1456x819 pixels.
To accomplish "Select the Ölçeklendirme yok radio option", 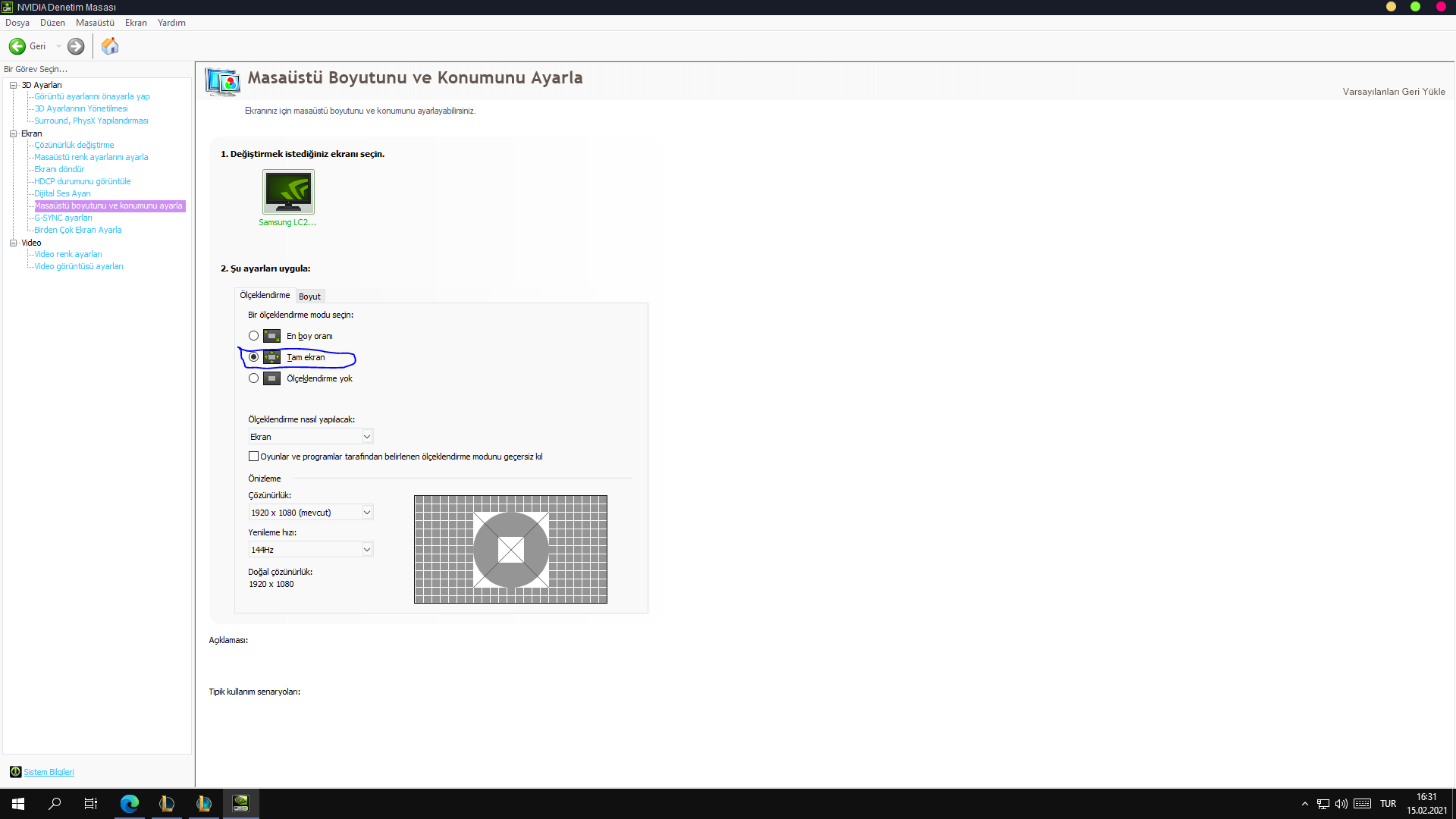I will pyautogui.click(x=254, y=378).
